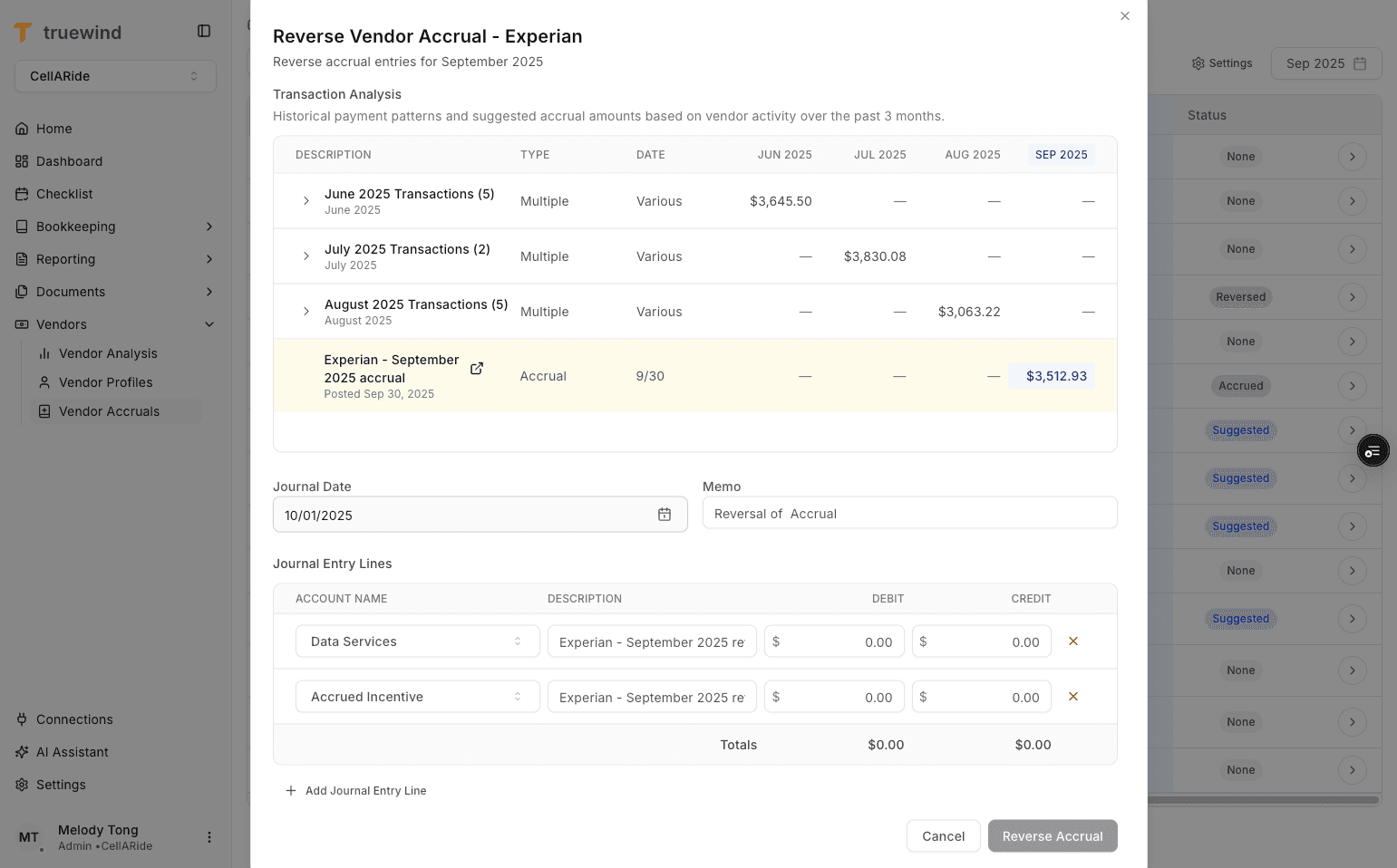Click the Checklist calendar icon
This screenshot has height=868, width=1397.
click(22, 194)
